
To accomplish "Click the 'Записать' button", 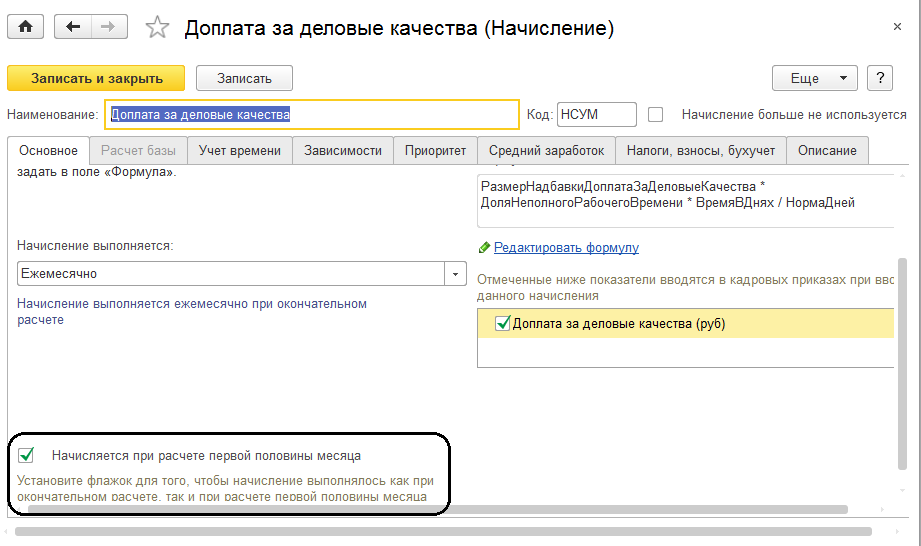I will click(x=244, y=78).
